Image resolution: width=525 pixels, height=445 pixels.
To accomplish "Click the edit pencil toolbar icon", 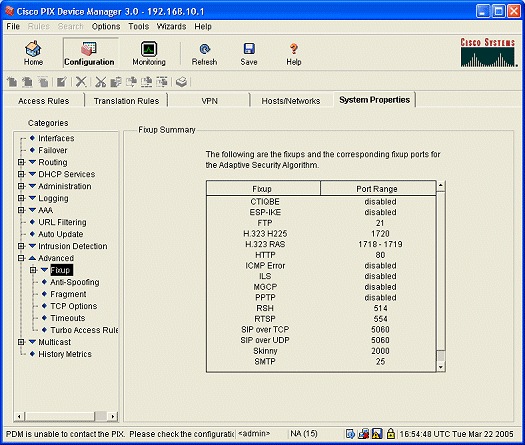I will 62,81.
